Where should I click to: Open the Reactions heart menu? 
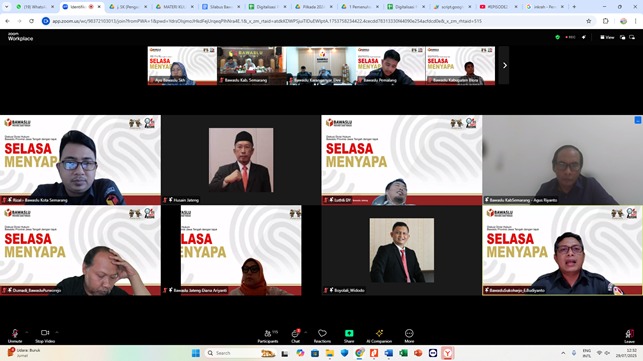(x=322, y=336)
